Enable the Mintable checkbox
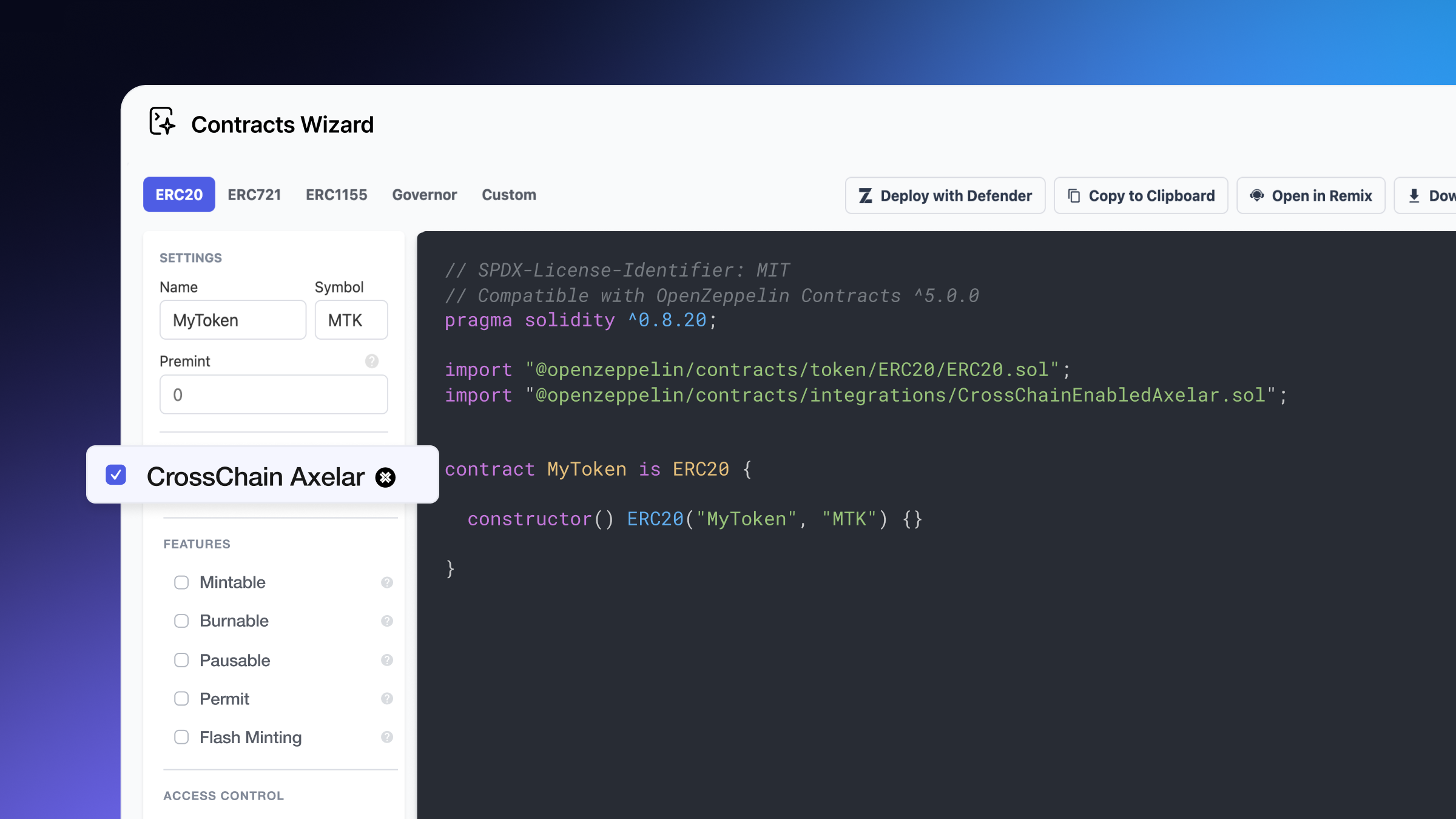 (181, 582)
